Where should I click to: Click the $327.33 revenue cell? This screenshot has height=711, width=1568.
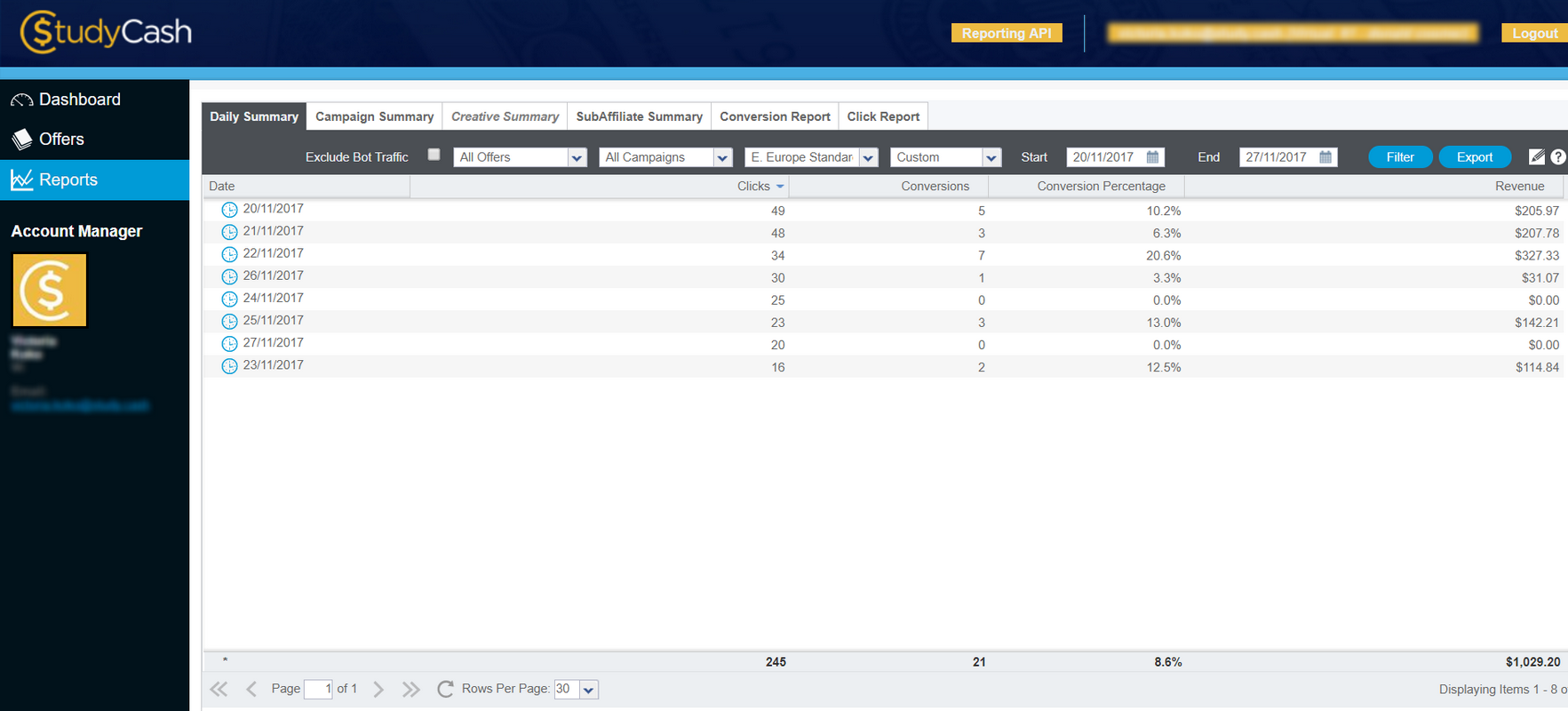click(x=1537, y=255)
